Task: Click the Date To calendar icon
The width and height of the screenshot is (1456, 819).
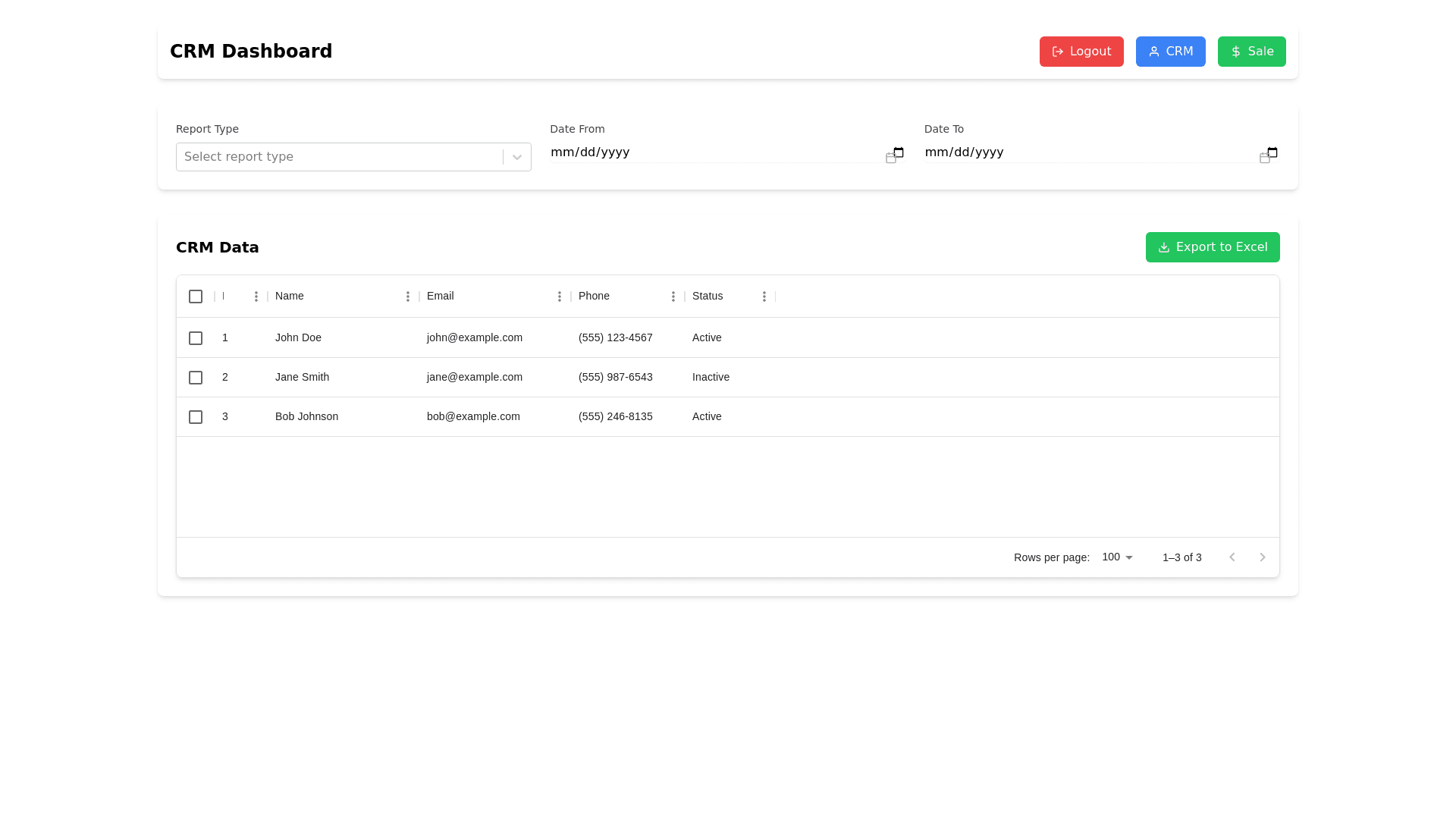Action: 1272,152
